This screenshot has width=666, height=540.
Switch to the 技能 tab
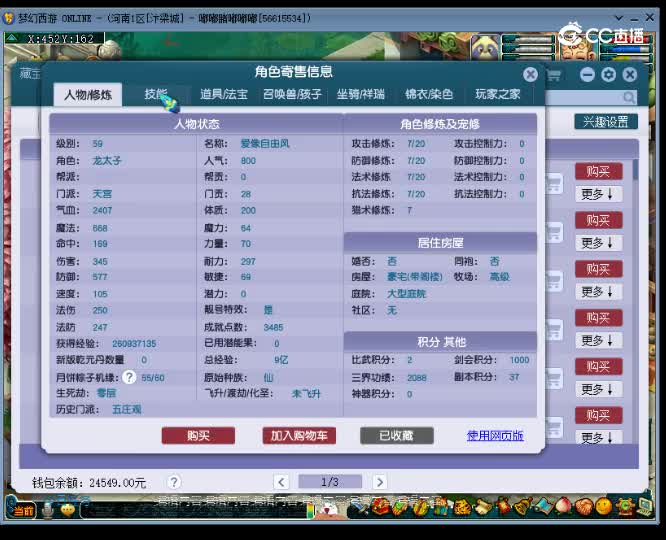[x=156, y=94]
